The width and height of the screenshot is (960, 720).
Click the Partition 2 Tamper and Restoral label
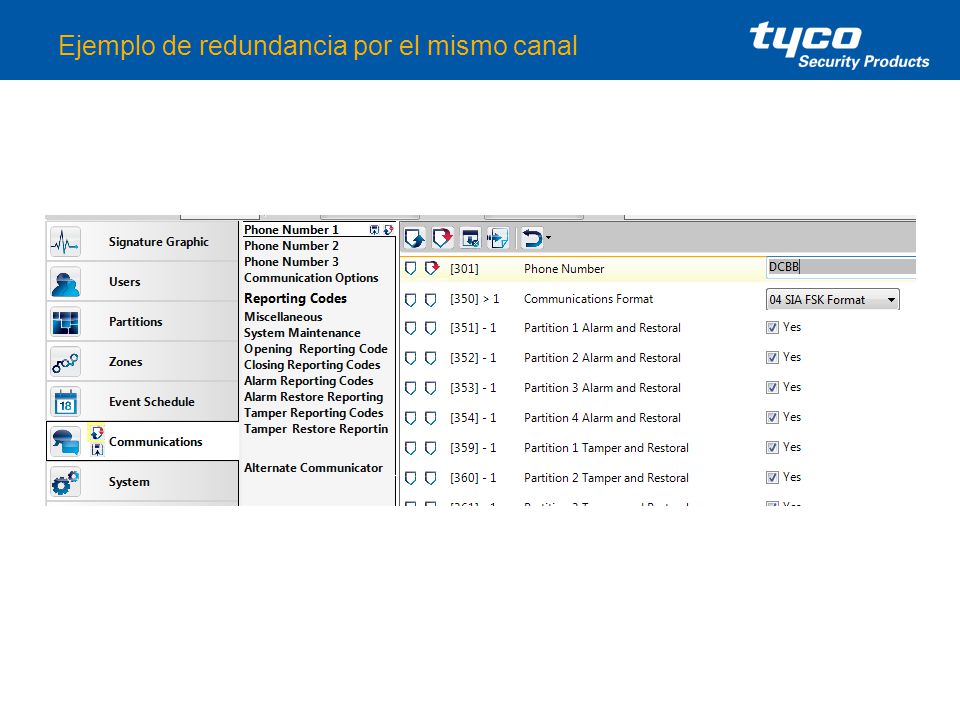pyautogui.click(x=606, y=478)
